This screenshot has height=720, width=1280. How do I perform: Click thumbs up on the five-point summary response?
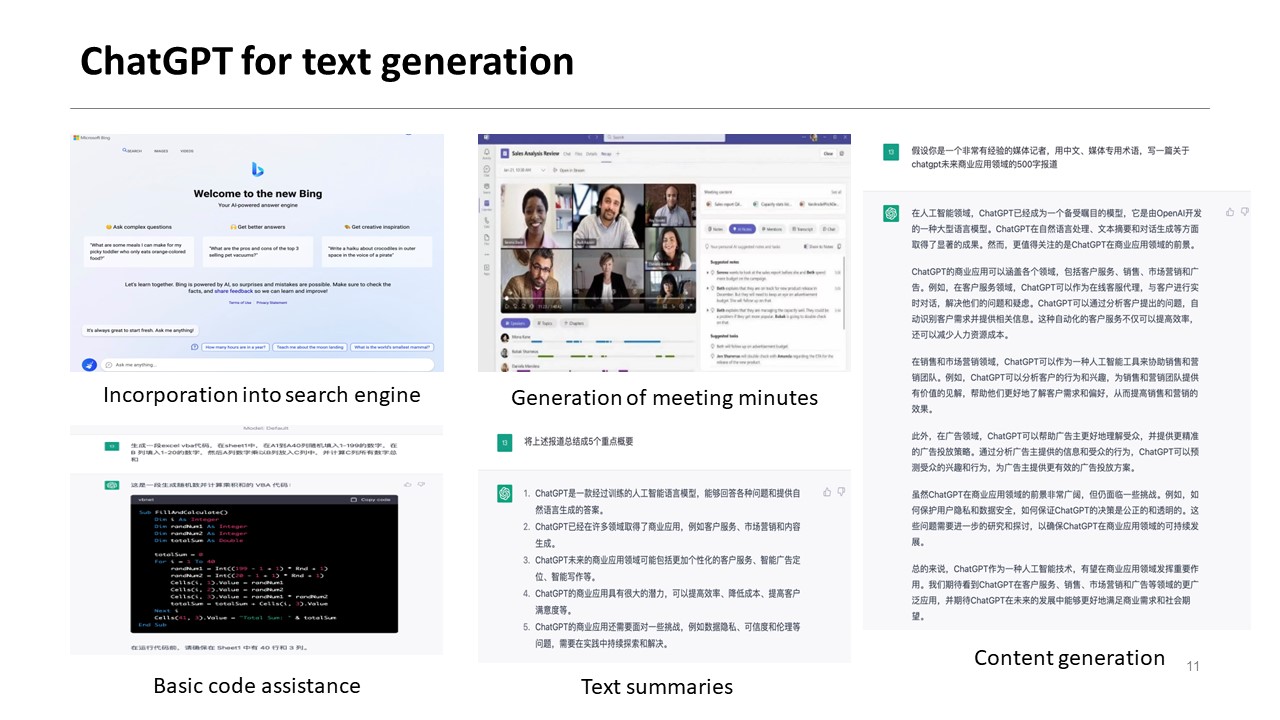[x=827, y=492]
